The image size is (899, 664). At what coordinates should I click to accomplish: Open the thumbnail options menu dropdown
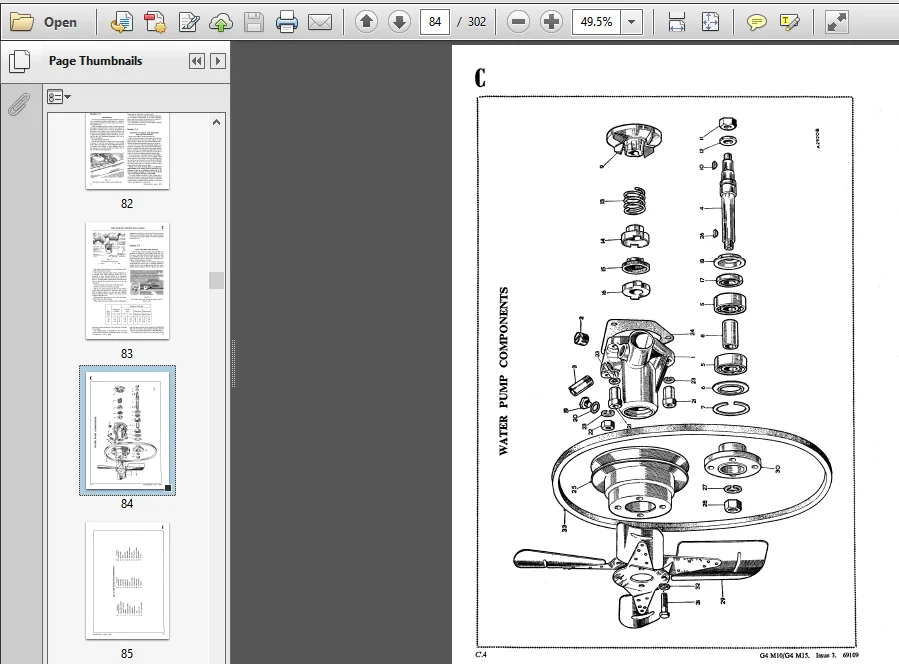click(58, 97)
